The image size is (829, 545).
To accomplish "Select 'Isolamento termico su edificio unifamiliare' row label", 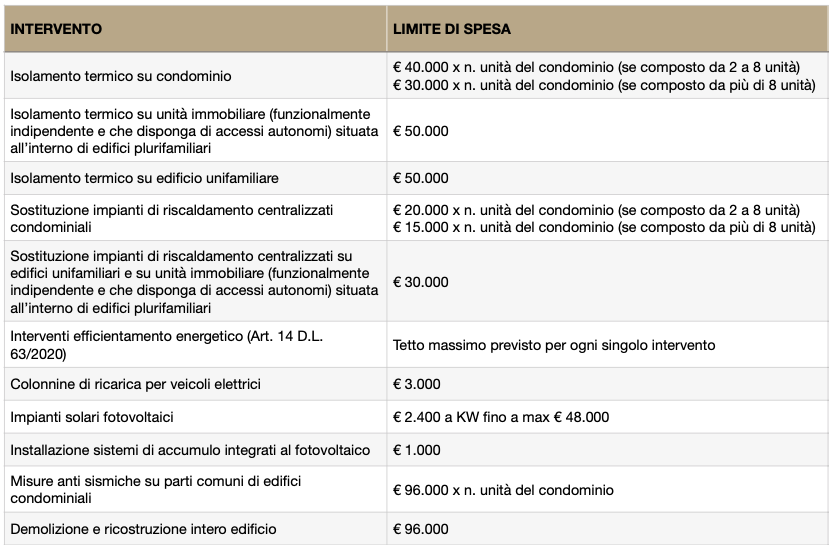I will click(x=144, y=178).
